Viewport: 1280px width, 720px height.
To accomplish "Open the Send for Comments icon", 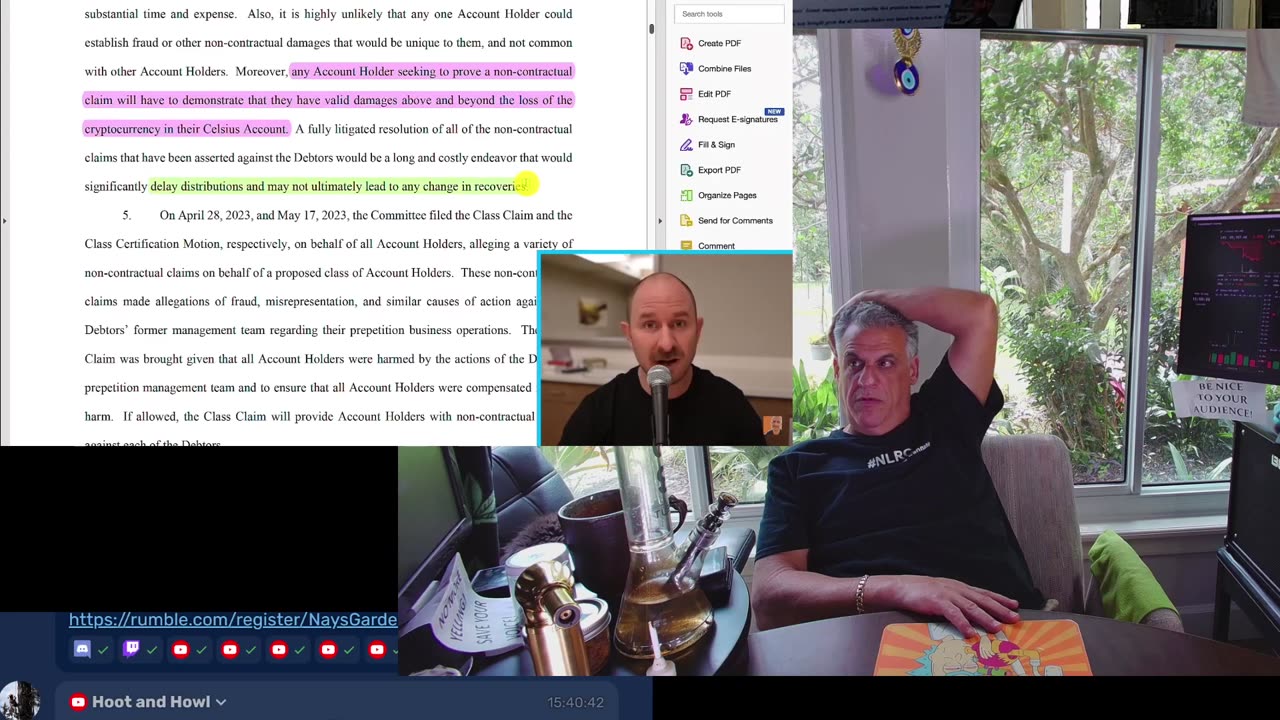I will pos(686,220).
